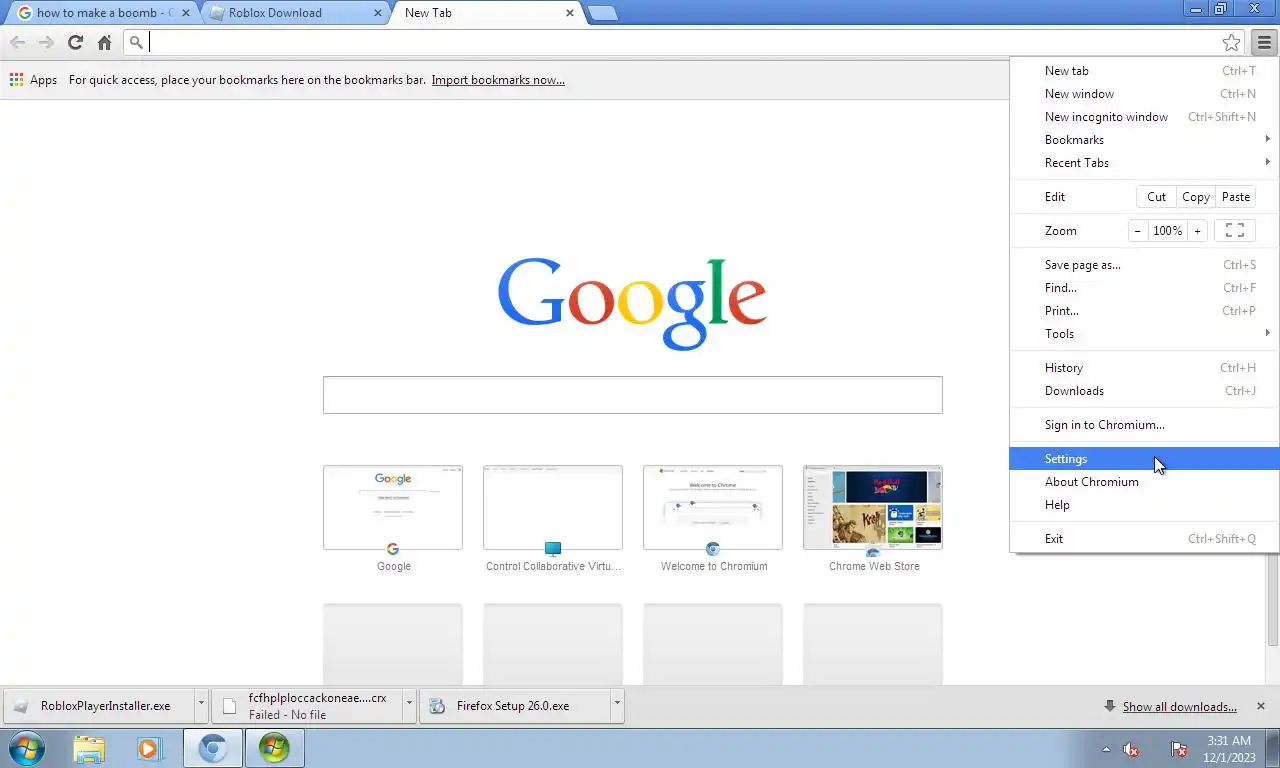Expand the Recent Tabs submenu

1145,163
